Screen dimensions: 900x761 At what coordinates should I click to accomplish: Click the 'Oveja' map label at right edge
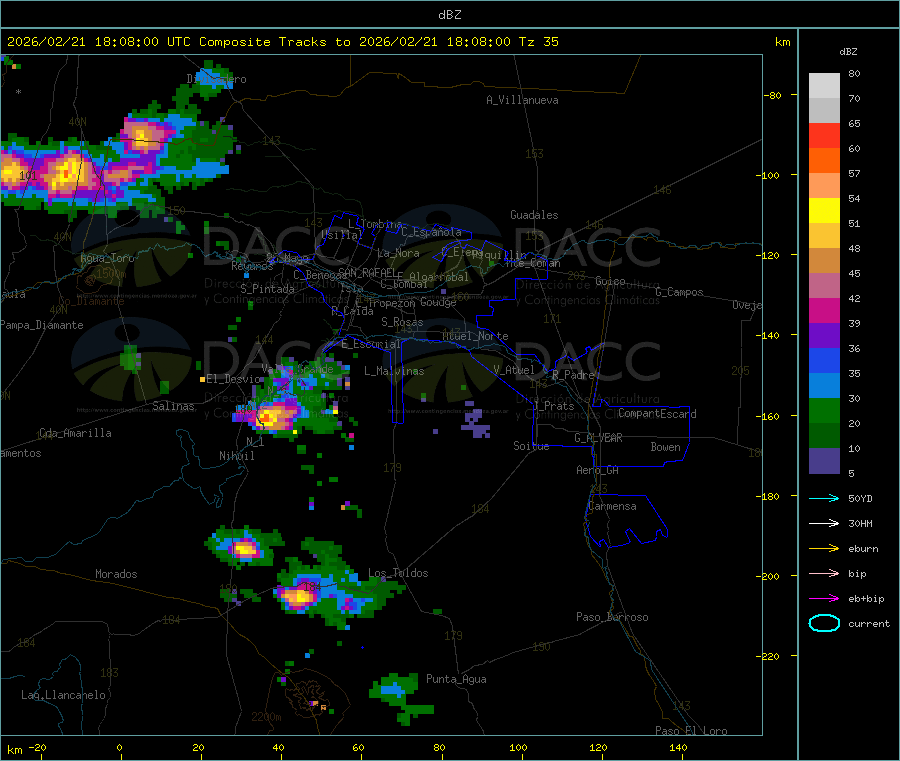pyautogui.click(x=747, y=305)
